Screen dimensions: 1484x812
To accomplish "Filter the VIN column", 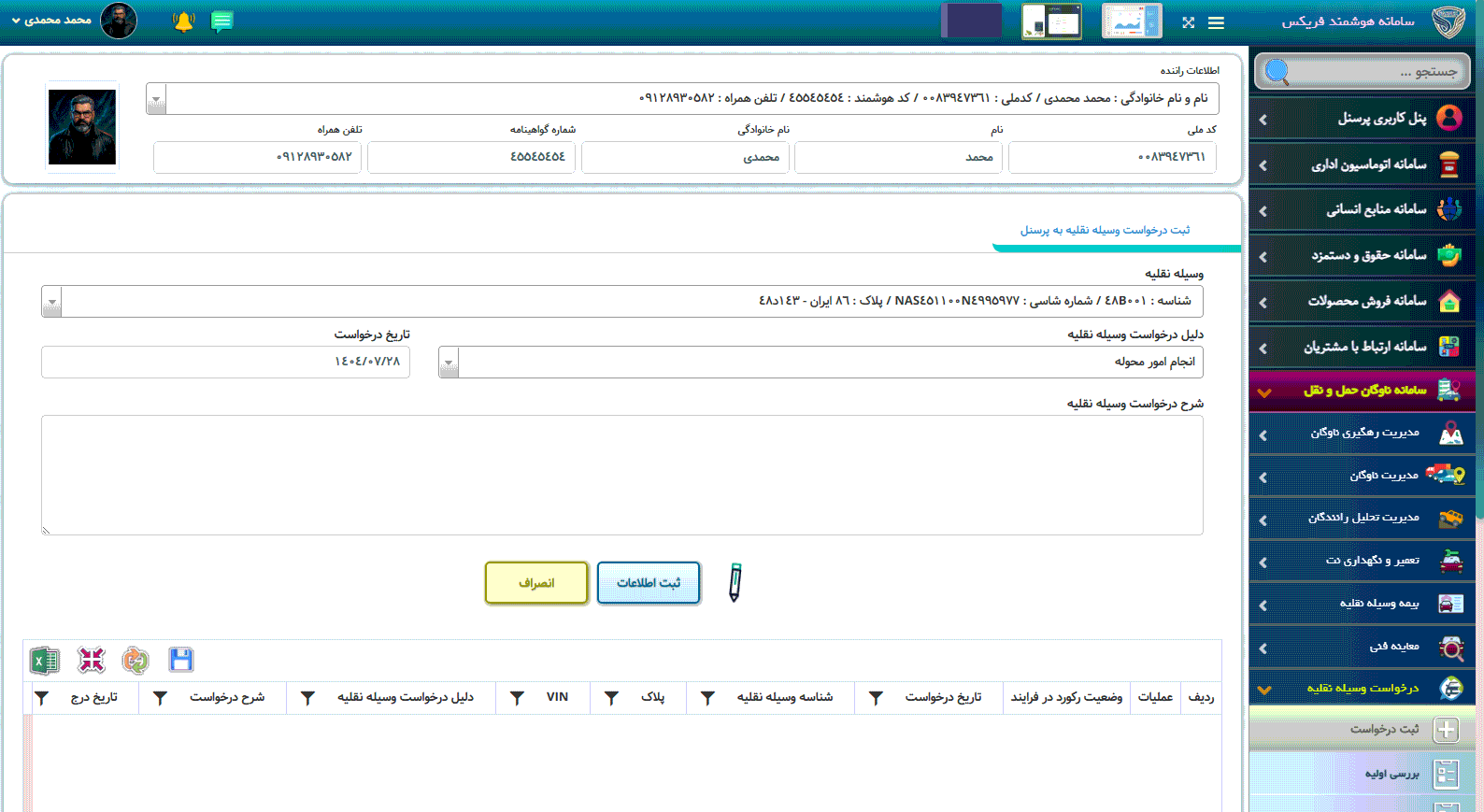I will click(x=517, y=698).
